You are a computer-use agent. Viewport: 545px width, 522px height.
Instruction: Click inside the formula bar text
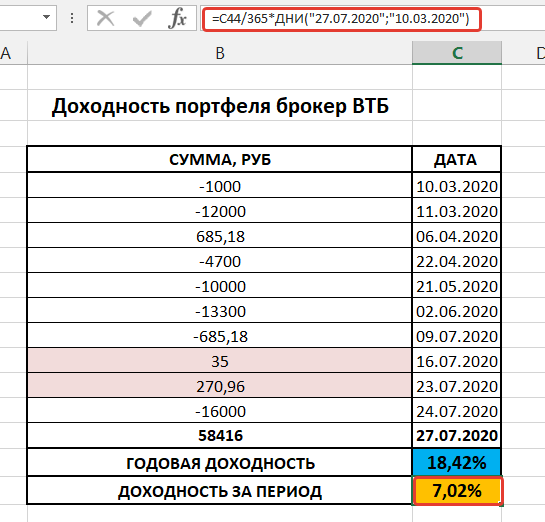[341, 19]
